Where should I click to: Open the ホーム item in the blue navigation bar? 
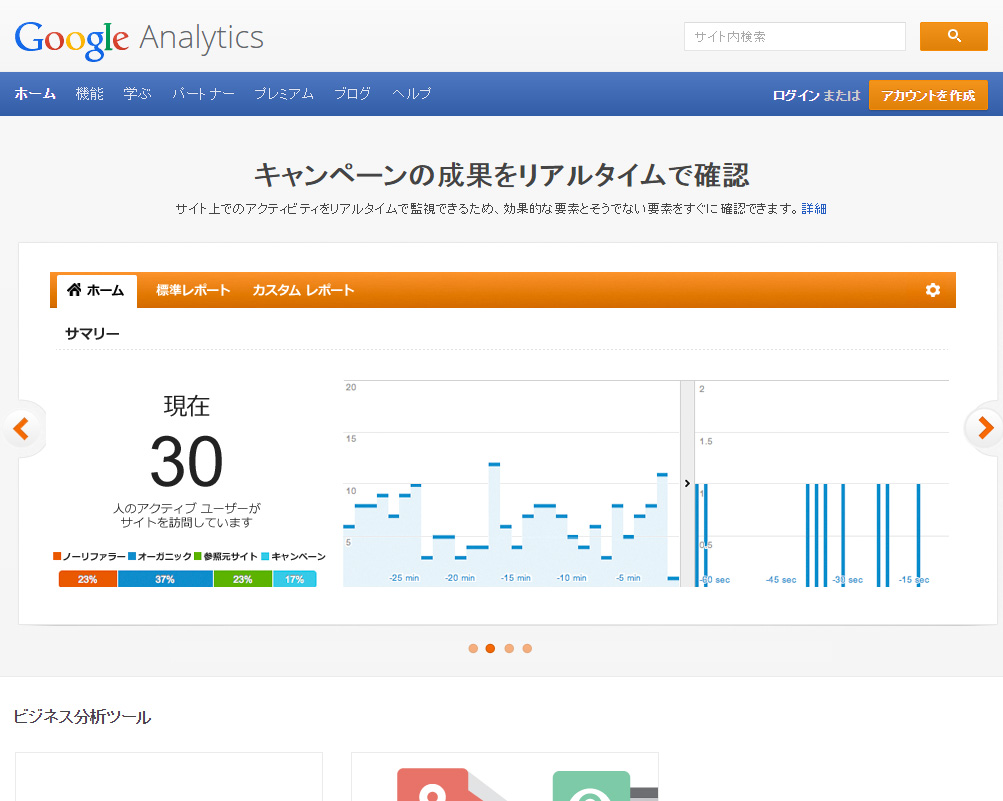point(35,94)
